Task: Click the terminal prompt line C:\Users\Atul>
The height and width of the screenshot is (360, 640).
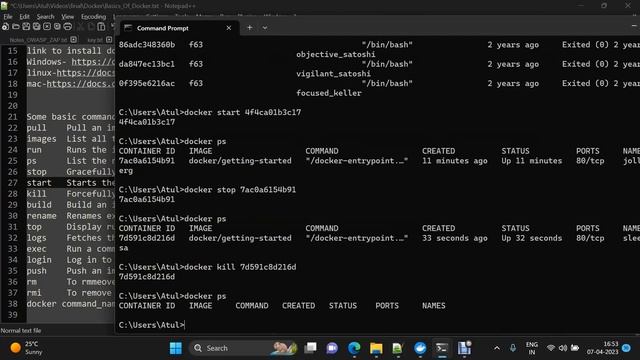Action: tap(151, 325)
